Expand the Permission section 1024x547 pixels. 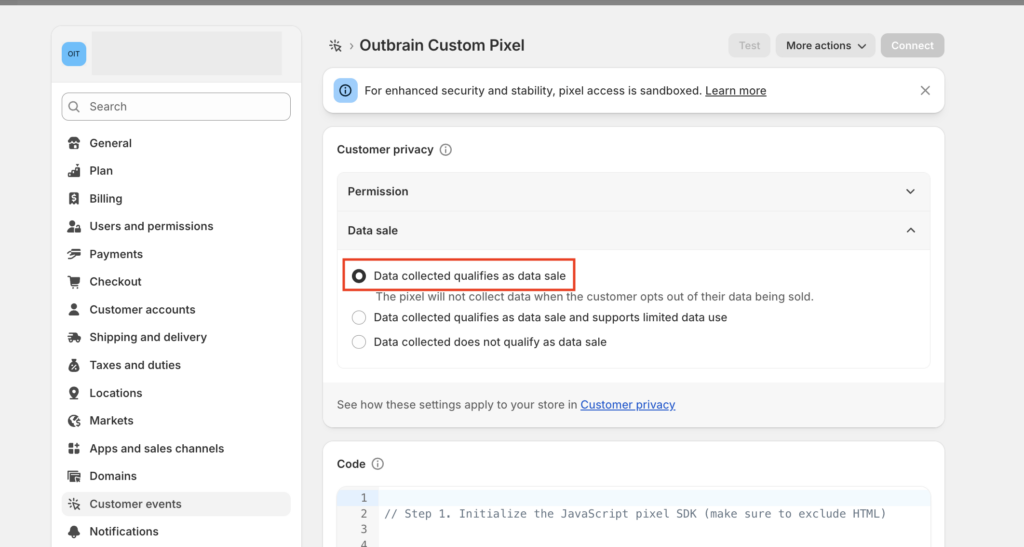[633, 191]
